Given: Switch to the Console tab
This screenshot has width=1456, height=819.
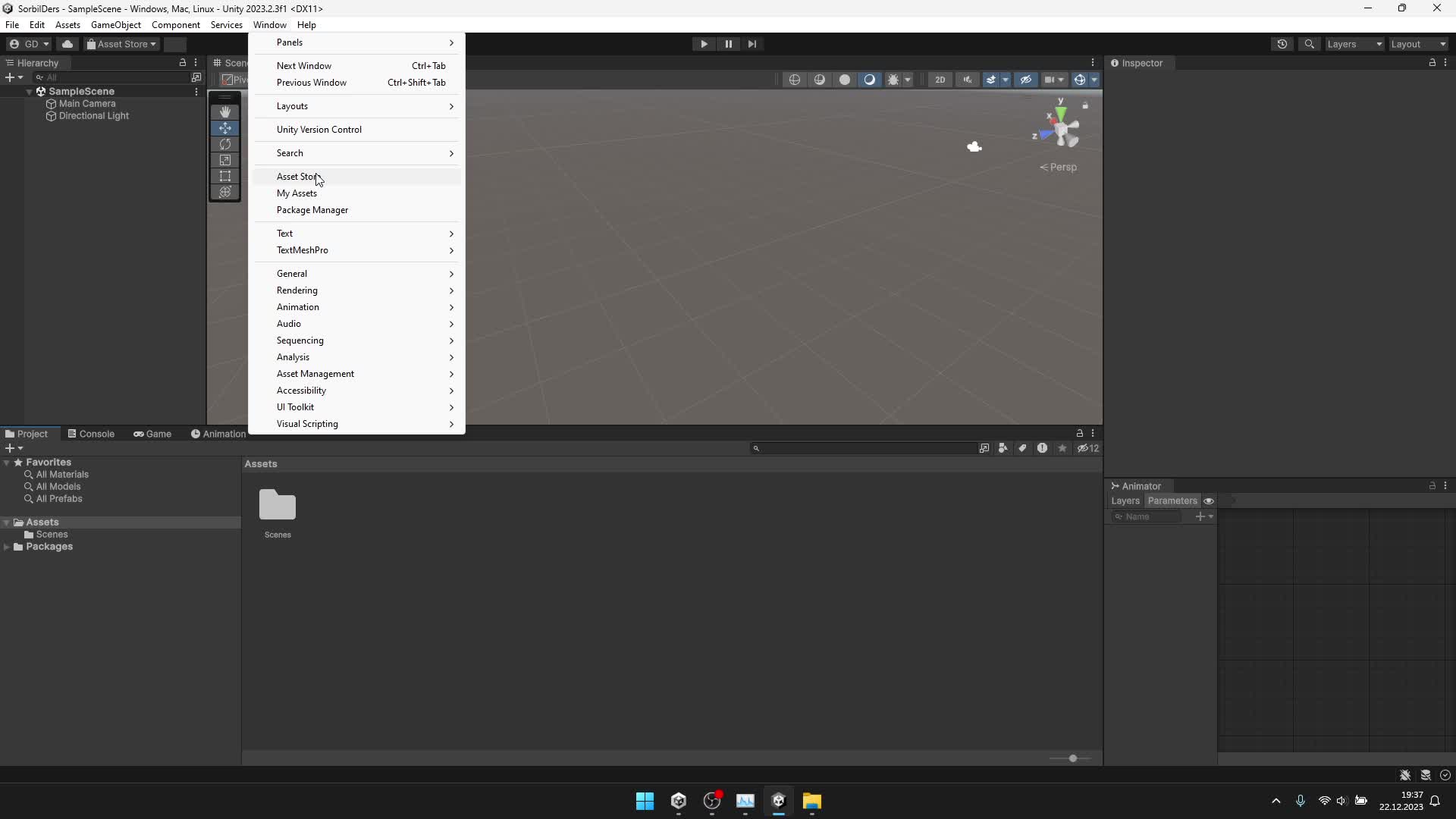Looking at the screenshot, I should pos(95,433).
